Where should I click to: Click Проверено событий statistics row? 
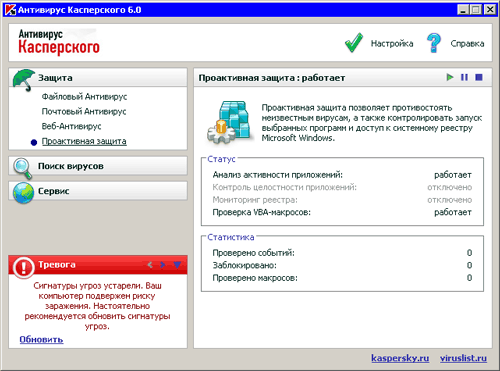click(x=342, y=253)
